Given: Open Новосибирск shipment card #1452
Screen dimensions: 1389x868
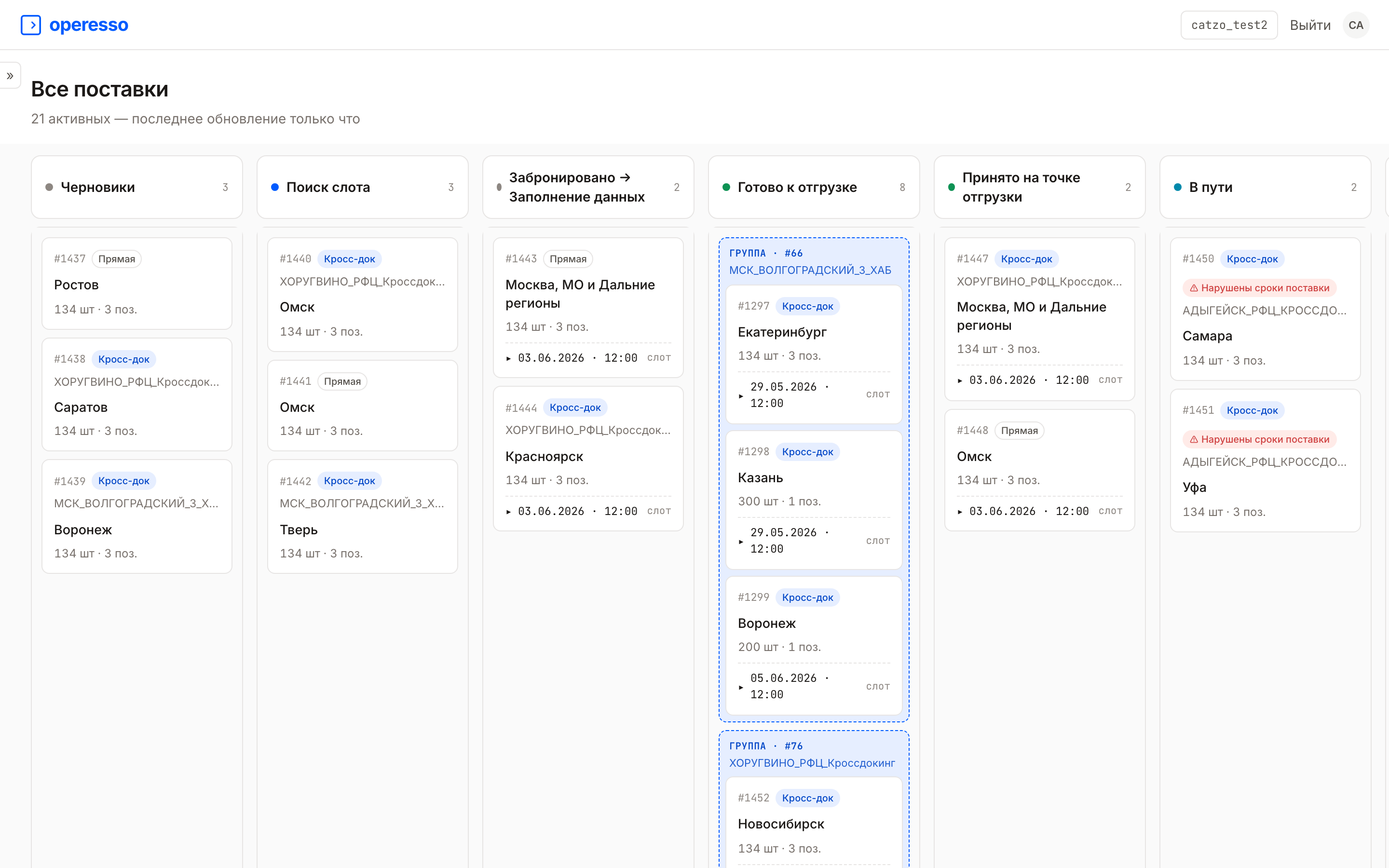Looking at the screenshot, I should [814, 823].
